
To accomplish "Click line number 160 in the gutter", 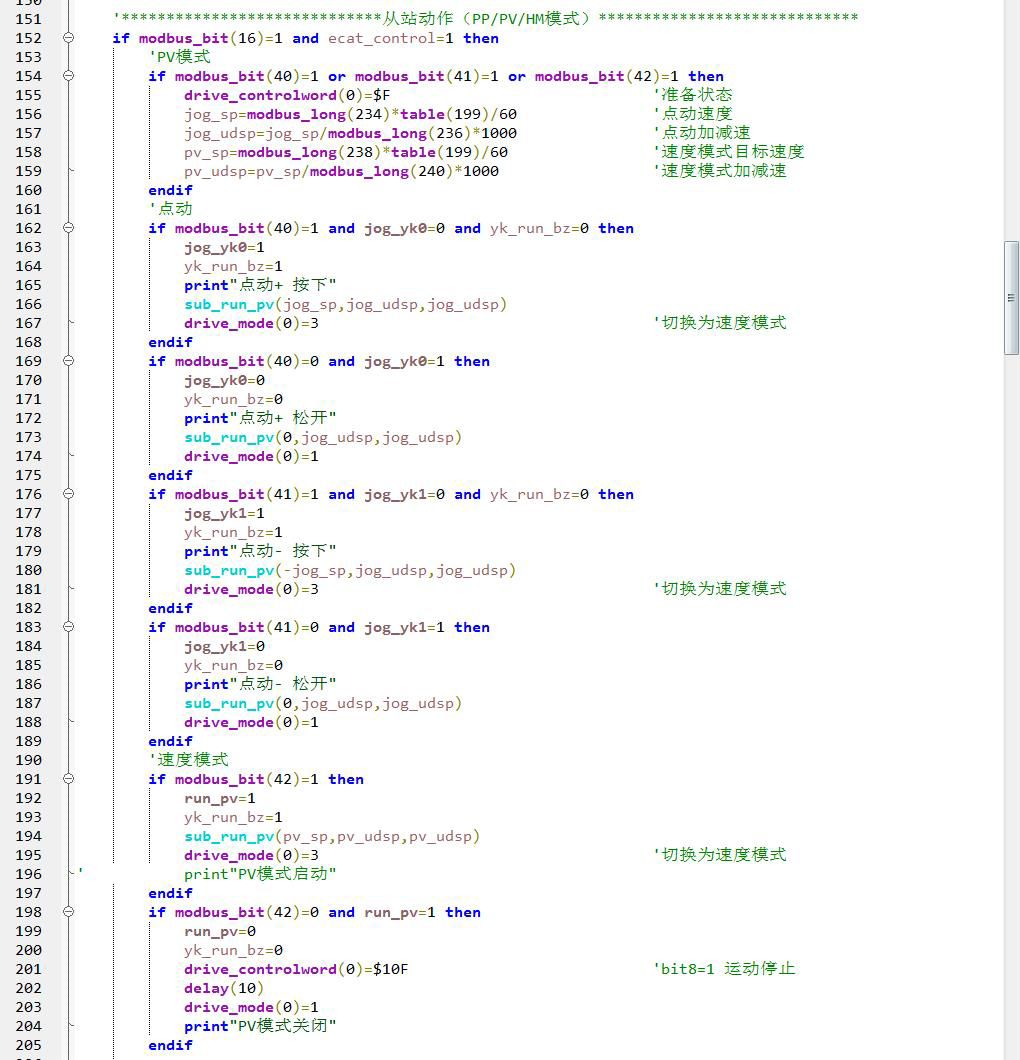I will point(28,190).
